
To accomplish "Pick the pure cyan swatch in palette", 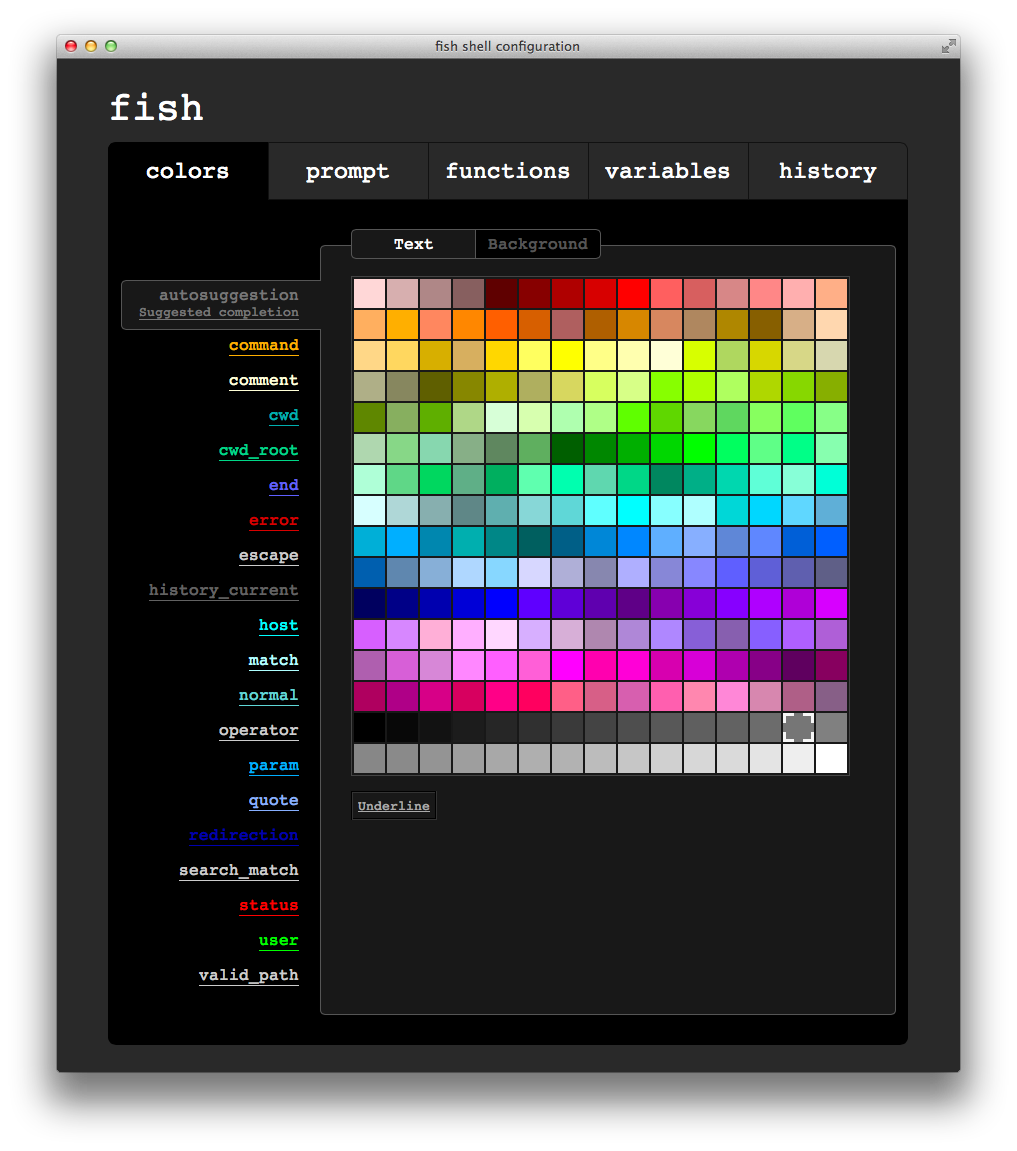I will (634, 510).
